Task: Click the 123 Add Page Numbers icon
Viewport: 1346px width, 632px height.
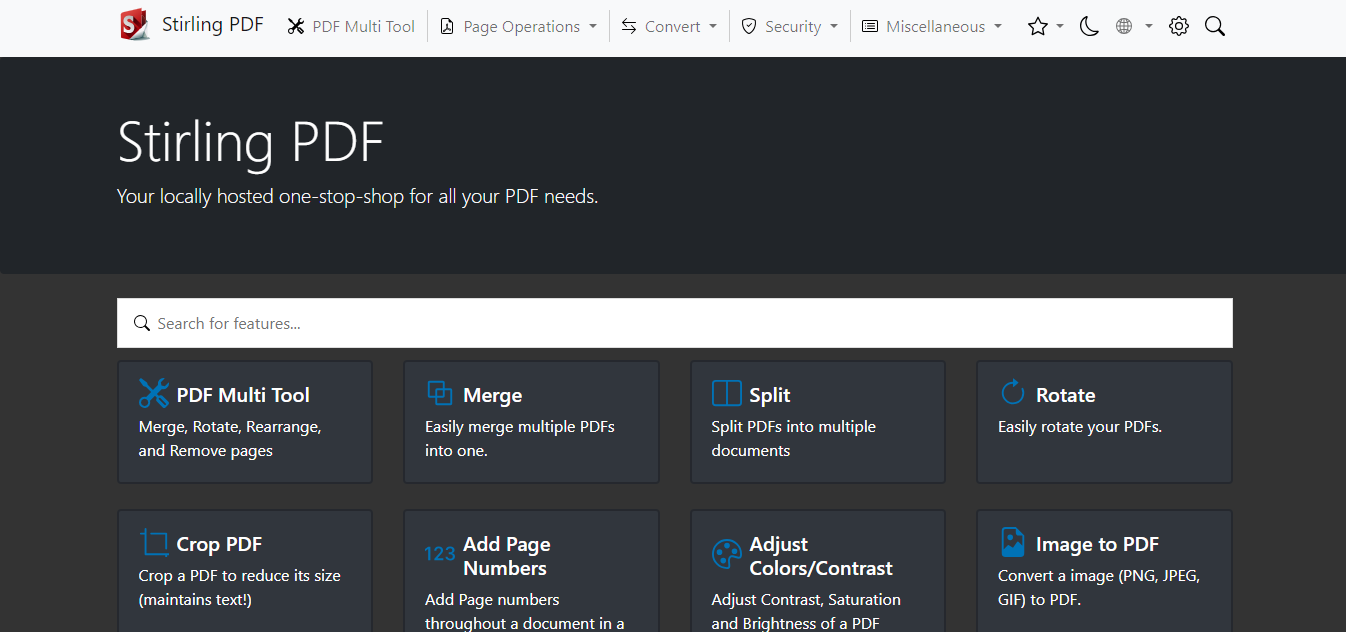Action: [x=440, y=553]
